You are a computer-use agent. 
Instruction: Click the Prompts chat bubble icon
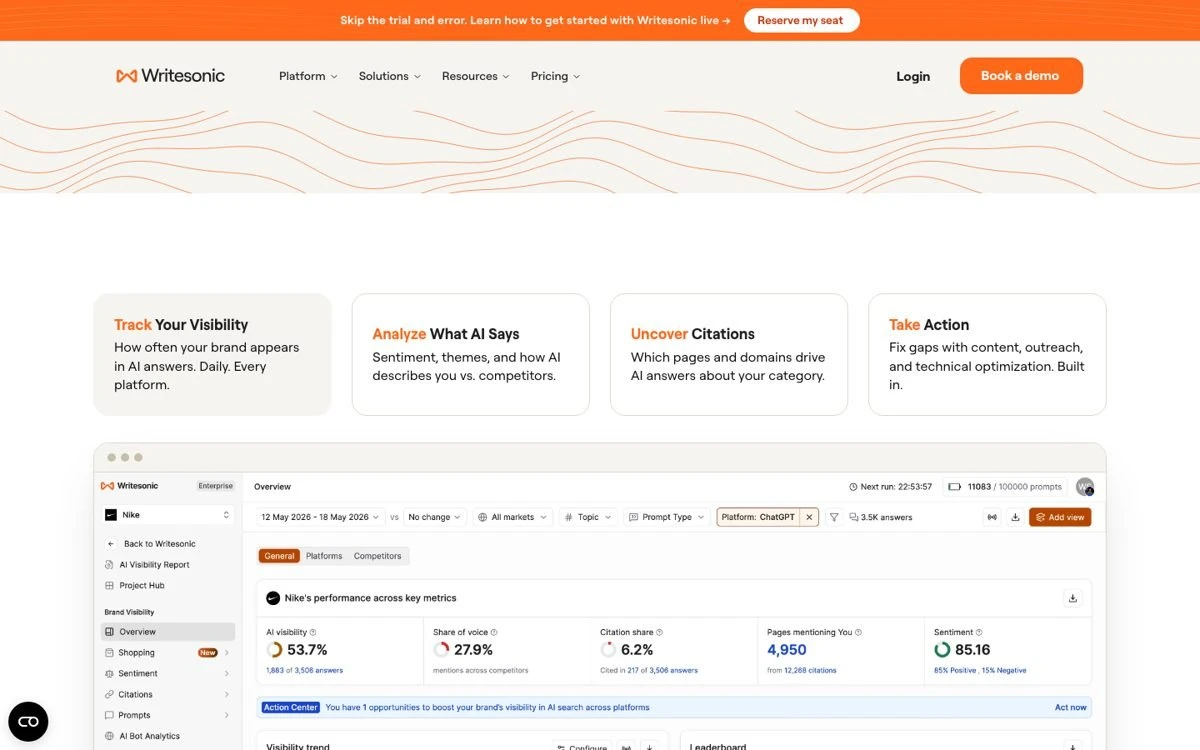pyautogui.click(x=110, y=715)
